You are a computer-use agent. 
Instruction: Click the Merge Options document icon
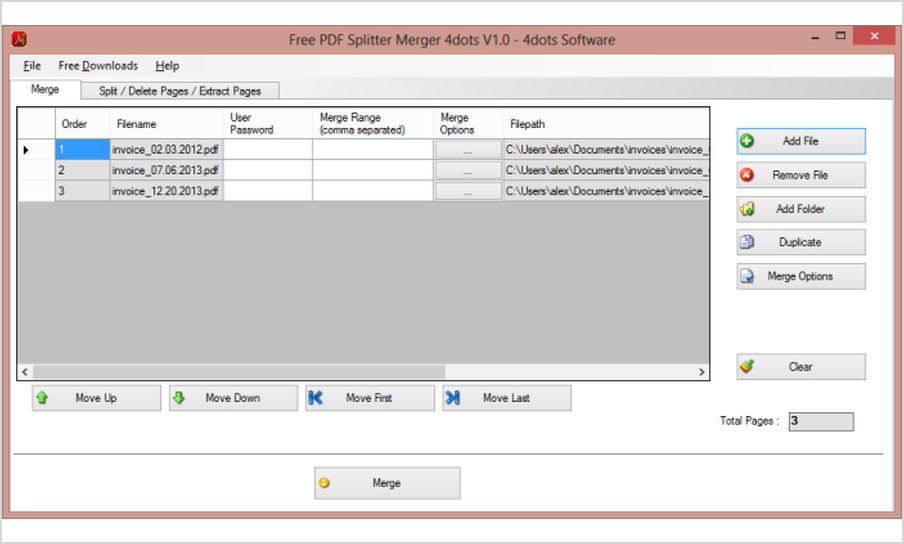point(747,276)
